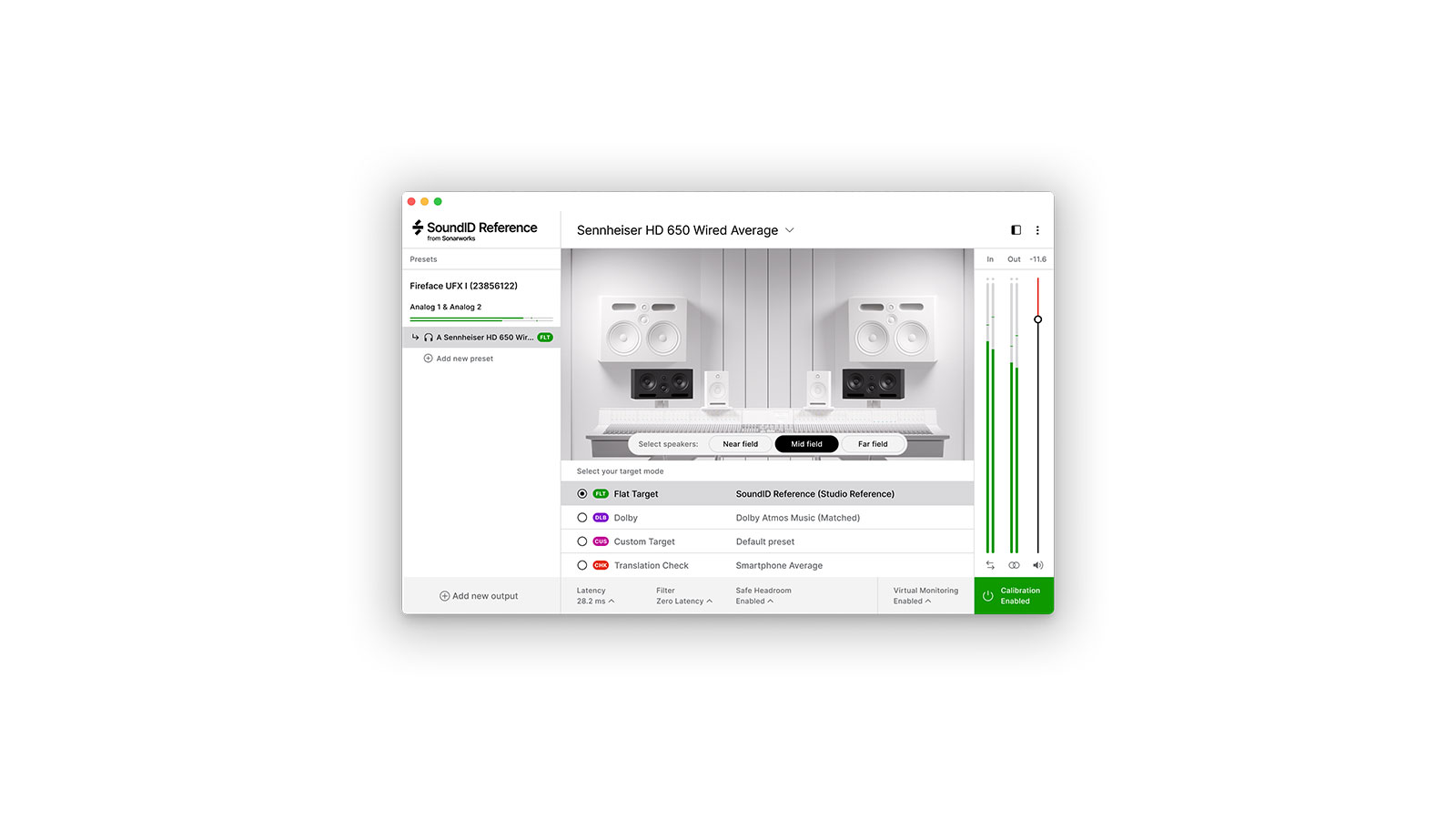Click the Default preset text in Custom Target row
Image resolution: width=1456 pixels, height=819 pixels.
pyautogui.click(x=765, y=541)
